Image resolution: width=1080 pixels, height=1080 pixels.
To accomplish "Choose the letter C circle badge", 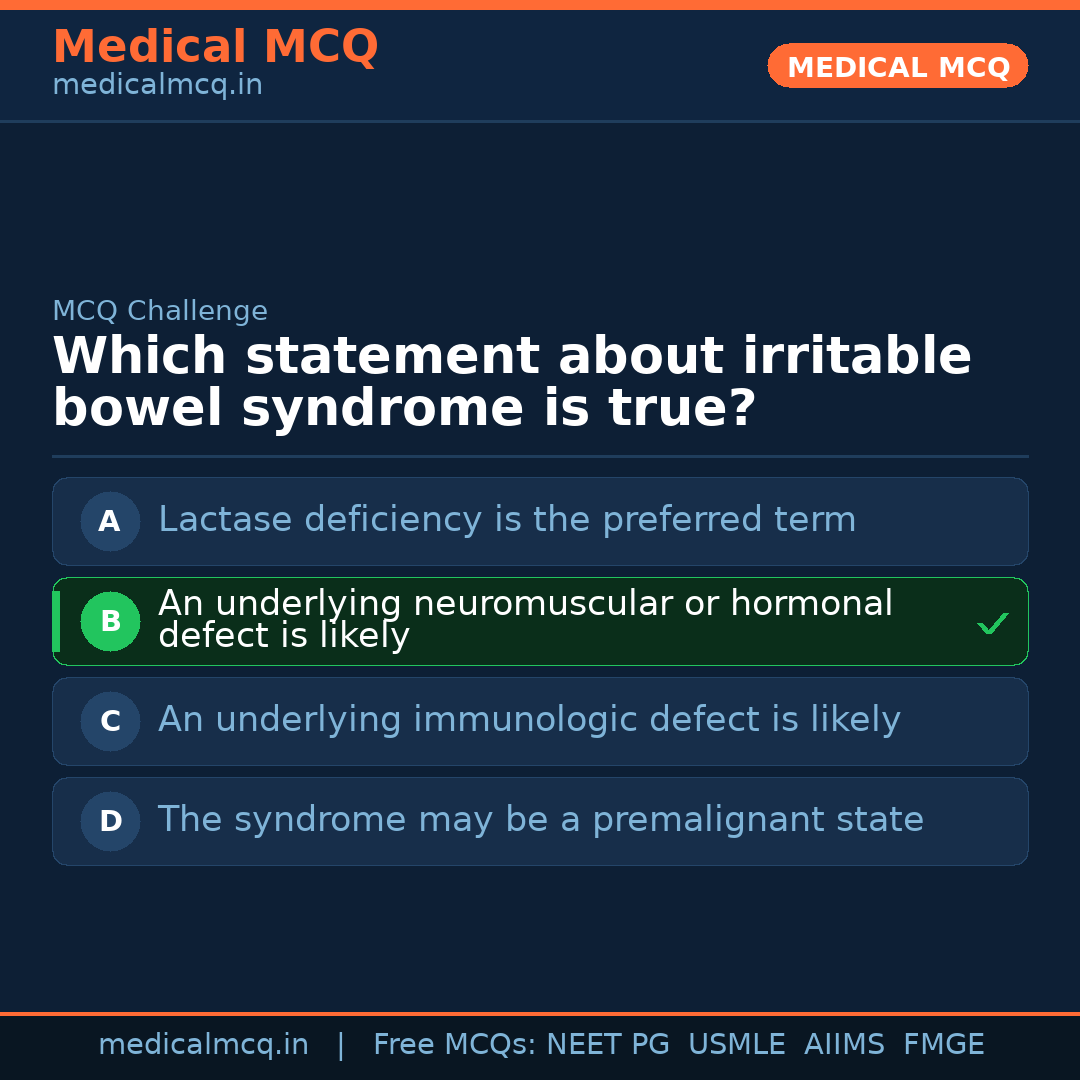I will coord(110,721).
